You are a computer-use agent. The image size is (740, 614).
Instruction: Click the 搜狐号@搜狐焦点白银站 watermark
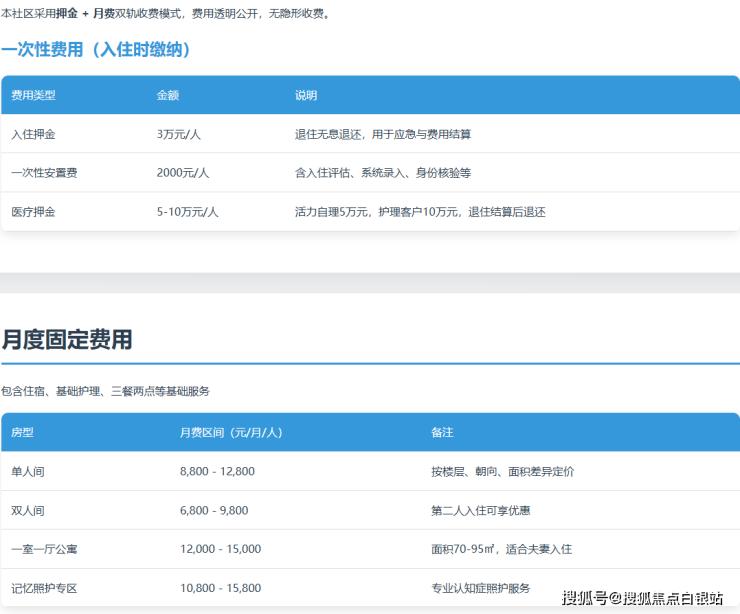pyautogui.click(x=642, y=598)
